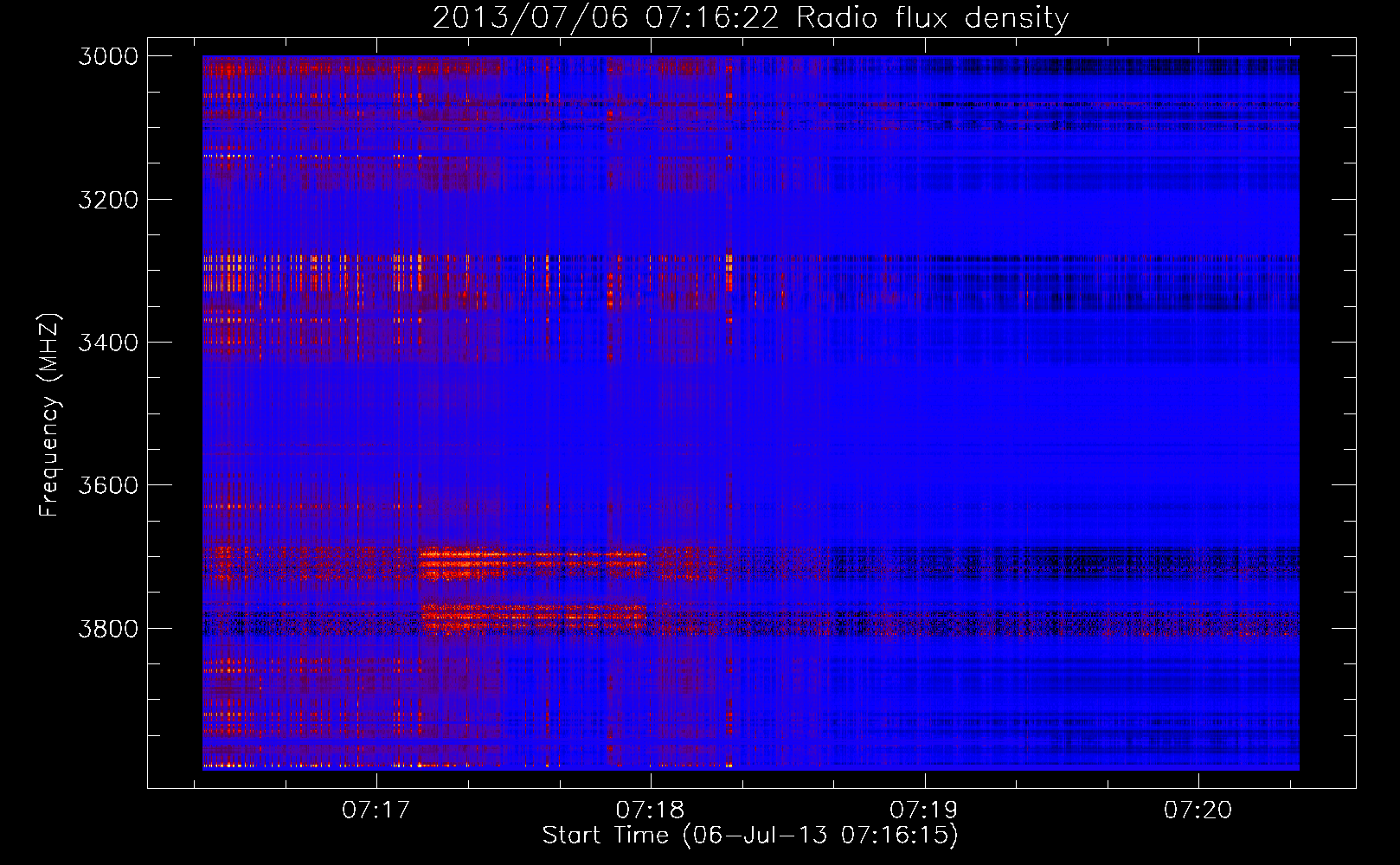Image resolution: width=1400 pixels, height=865 pixels.
Task: Click the 07:19 time tick label
Action: click(924, 811)
